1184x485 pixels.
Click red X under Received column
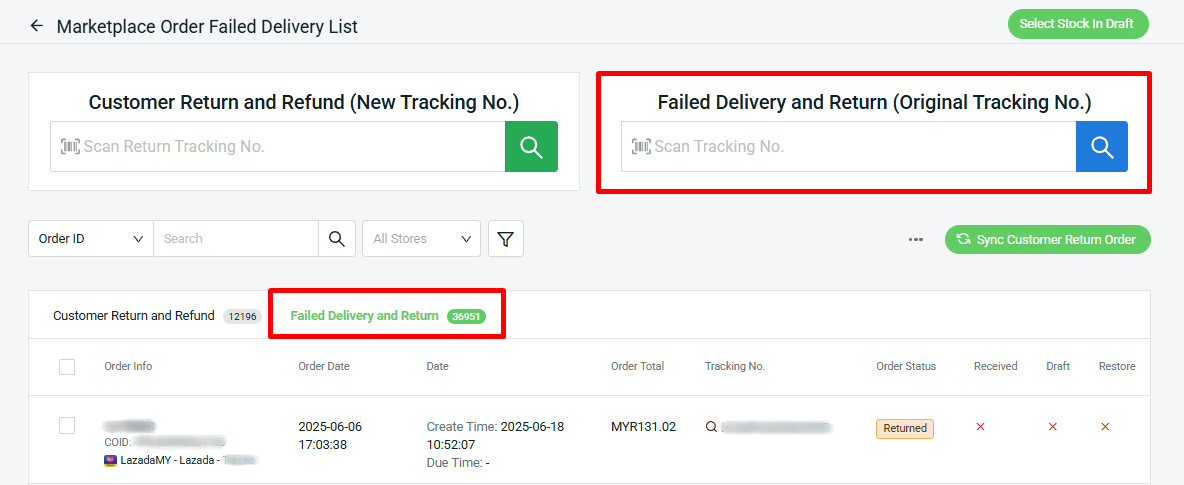point(980,428)
